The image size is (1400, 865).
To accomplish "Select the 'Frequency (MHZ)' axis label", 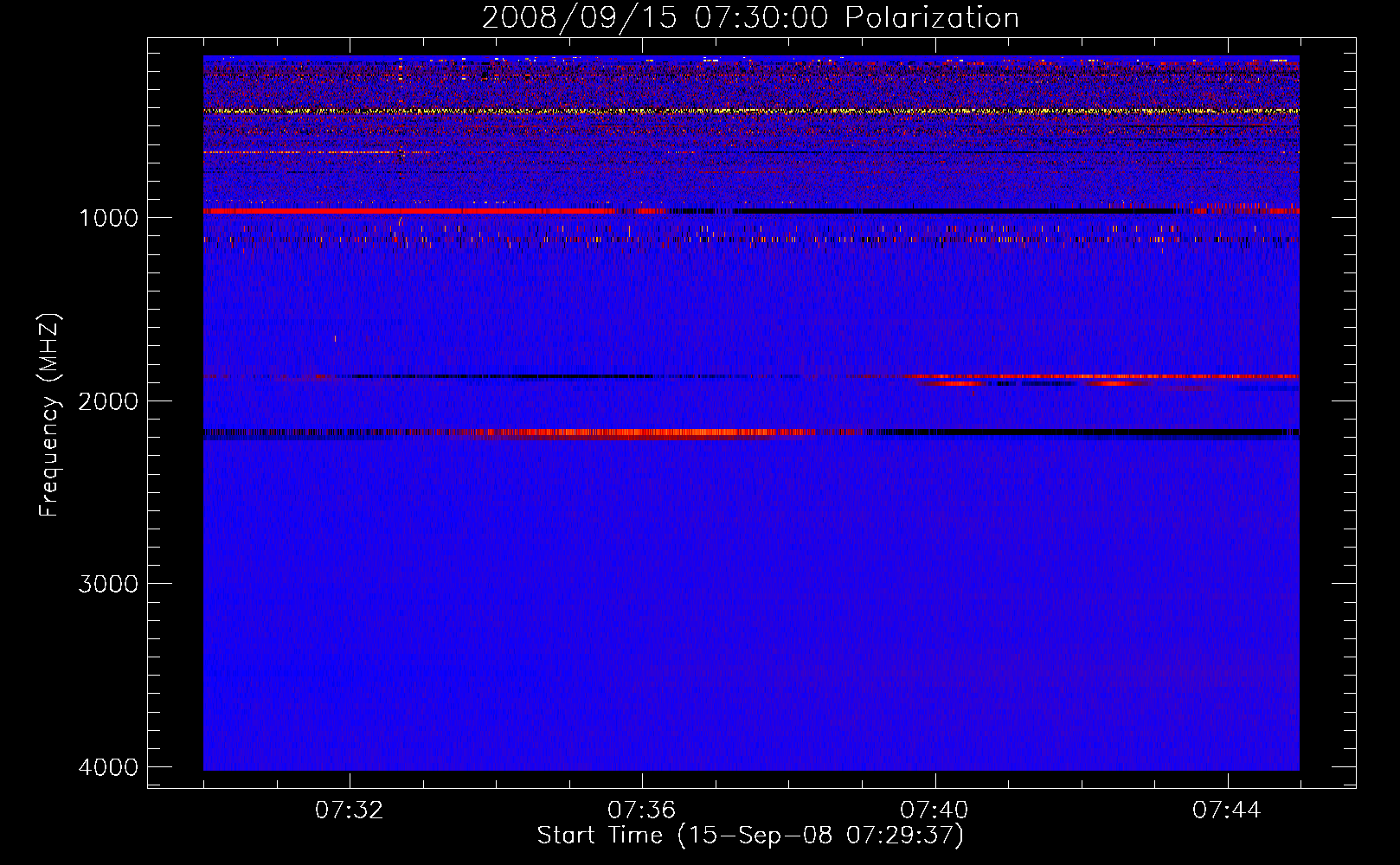I will click(x=50, y=415).
